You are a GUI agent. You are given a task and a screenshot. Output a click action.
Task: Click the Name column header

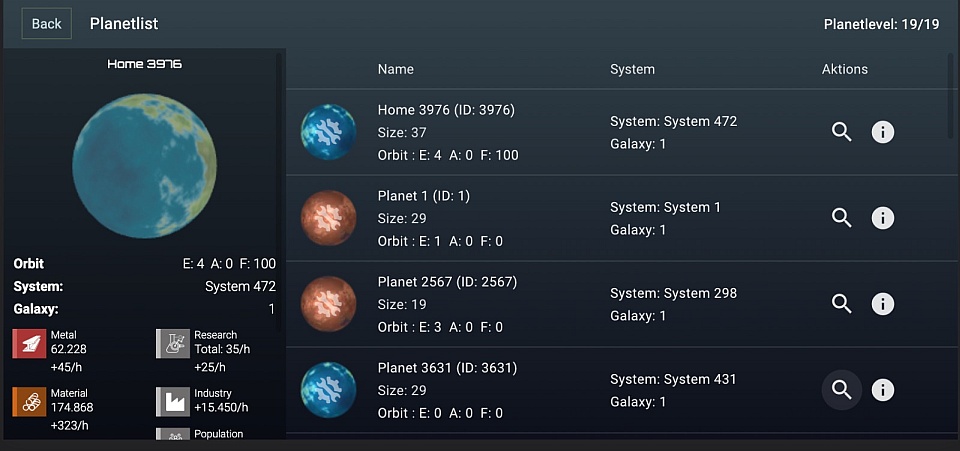[396, 69]
